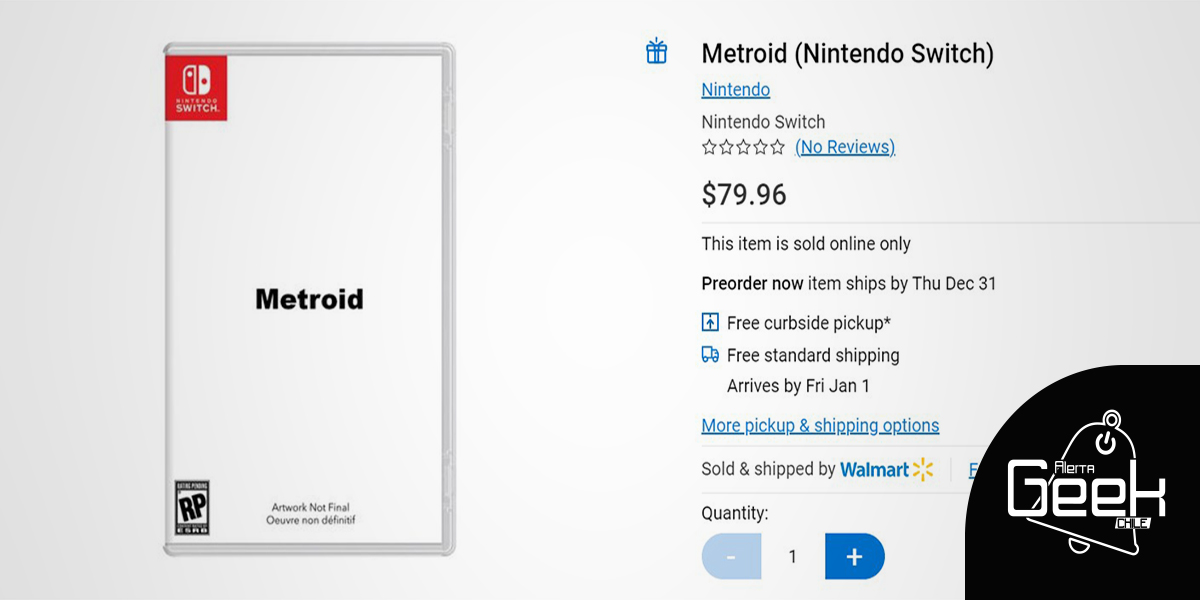Viewport: 1200px width, 600px height.
Task: Open the Nintendo brand link
Action: [x=735, y=90]
